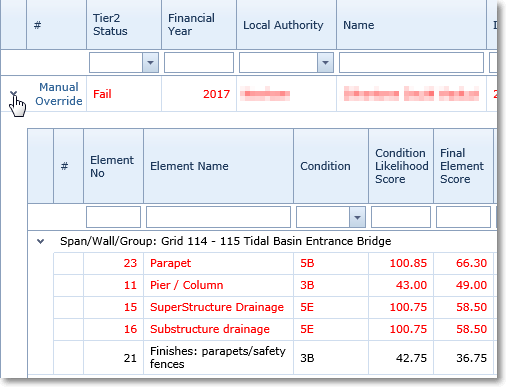
Task: Click element number 16 cell
Action: pos(113,329)
